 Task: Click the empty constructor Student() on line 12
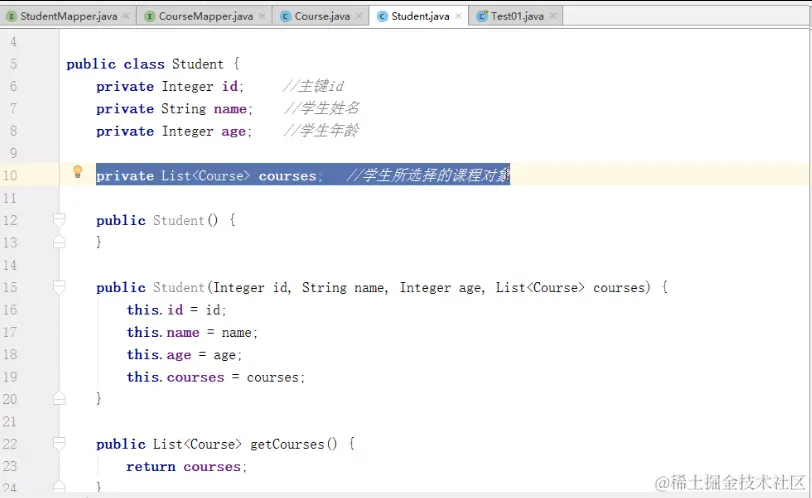(185, 221)
